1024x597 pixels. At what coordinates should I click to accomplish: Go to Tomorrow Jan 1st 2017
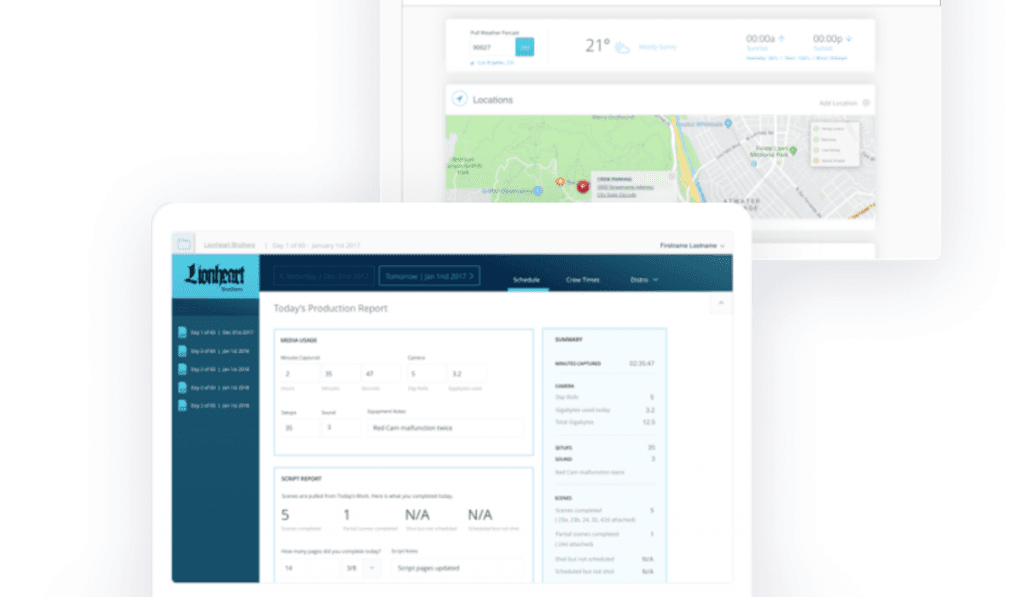tap(429, 276)
